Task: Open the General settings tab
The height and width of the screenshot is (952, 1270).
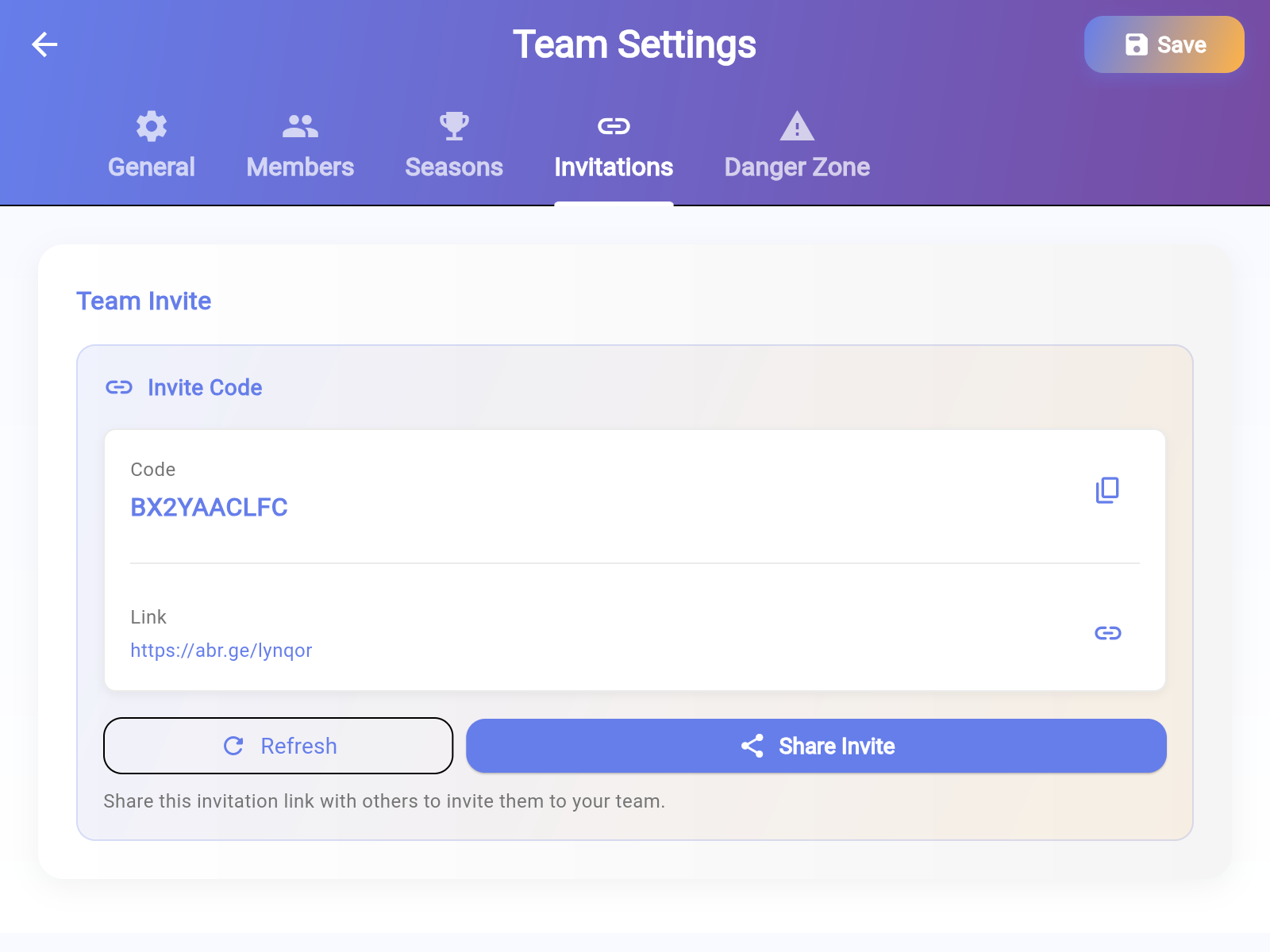Action: (x=151, y=167)
